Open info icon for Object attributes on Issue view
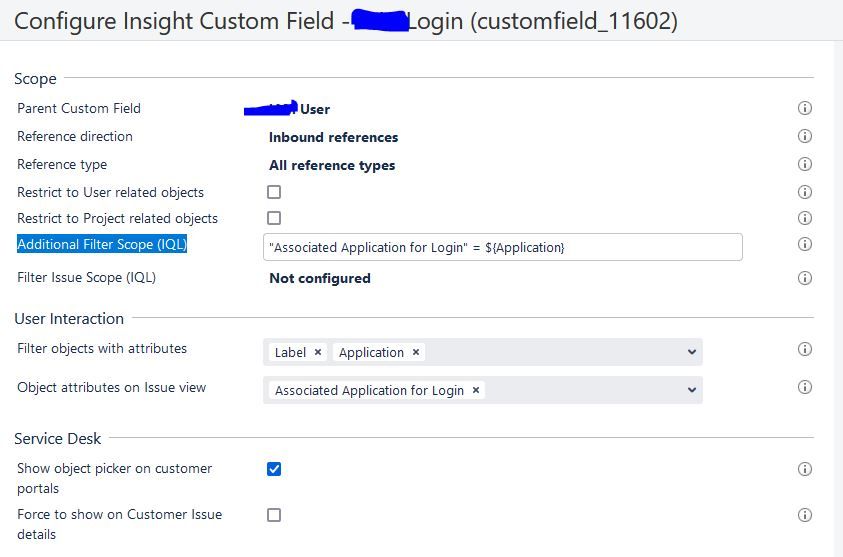Screen dimensions: 843x557 tap(804, 387)
